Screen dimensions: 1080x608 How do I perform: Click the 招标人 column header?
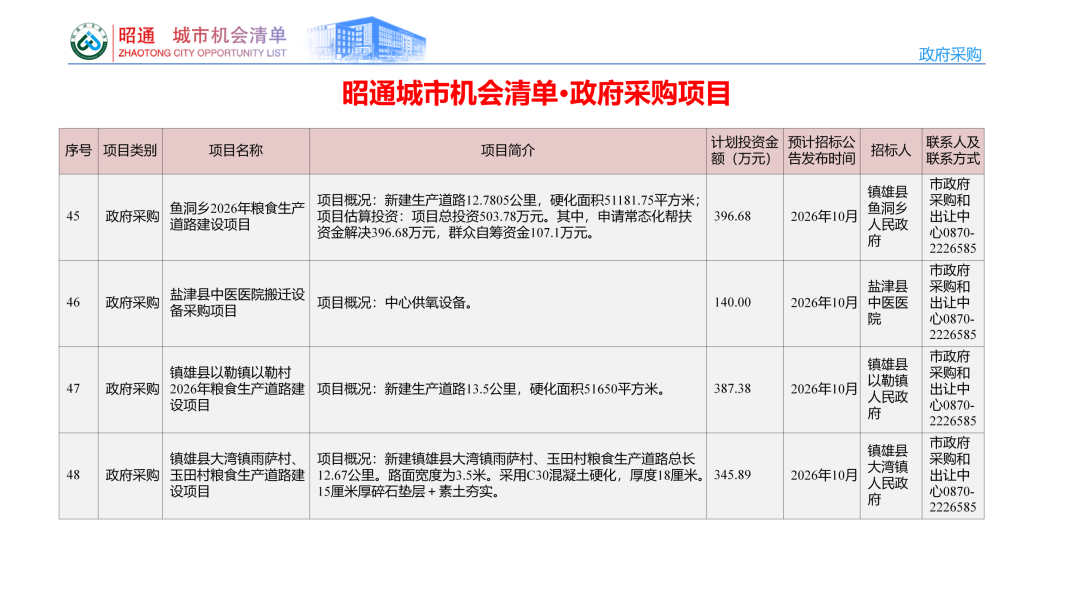pyautogui.click(x=891, y=151)
